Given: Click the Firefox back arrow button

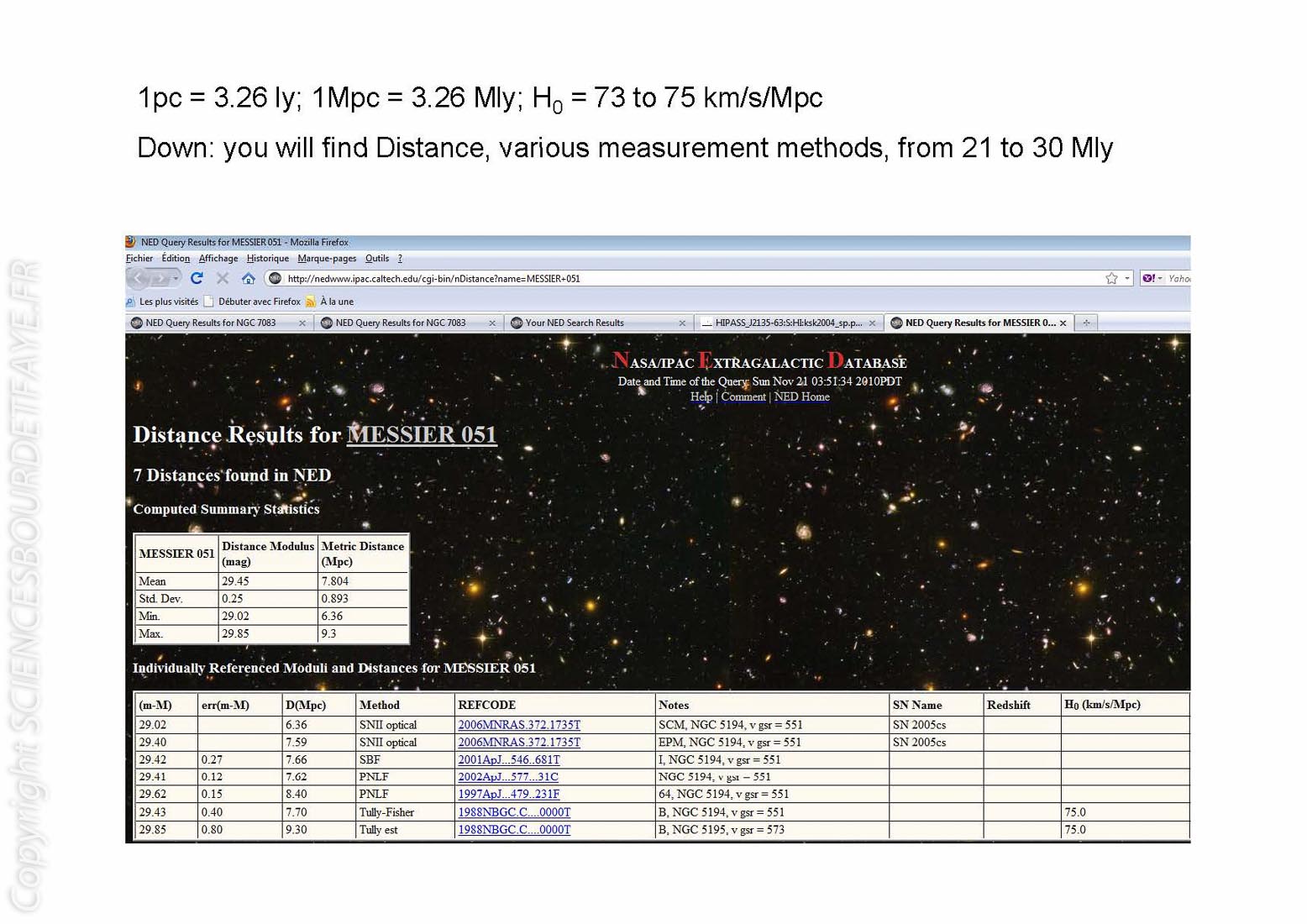Looking at the screenshot, I should 139,278.
